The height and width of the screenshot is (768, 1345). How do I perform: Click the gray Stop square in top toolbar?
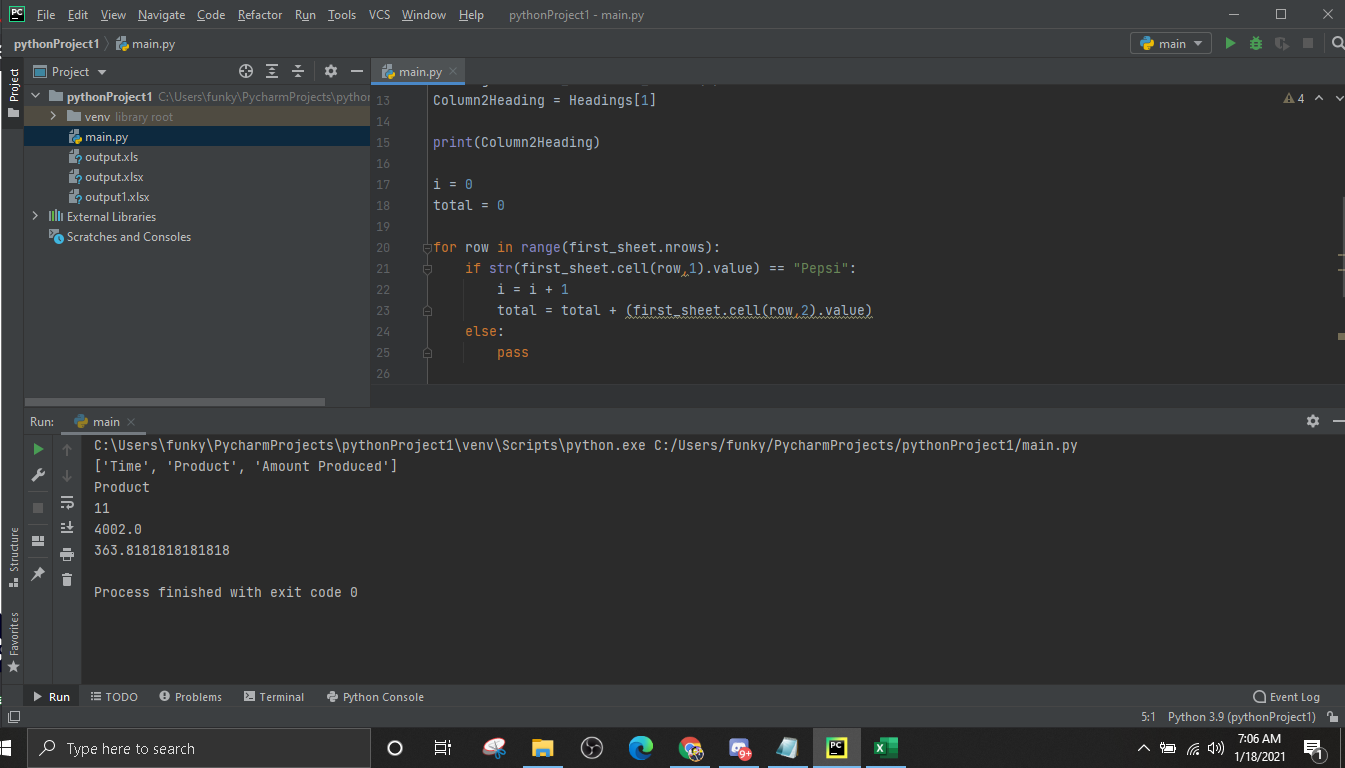click(1307, 43)
